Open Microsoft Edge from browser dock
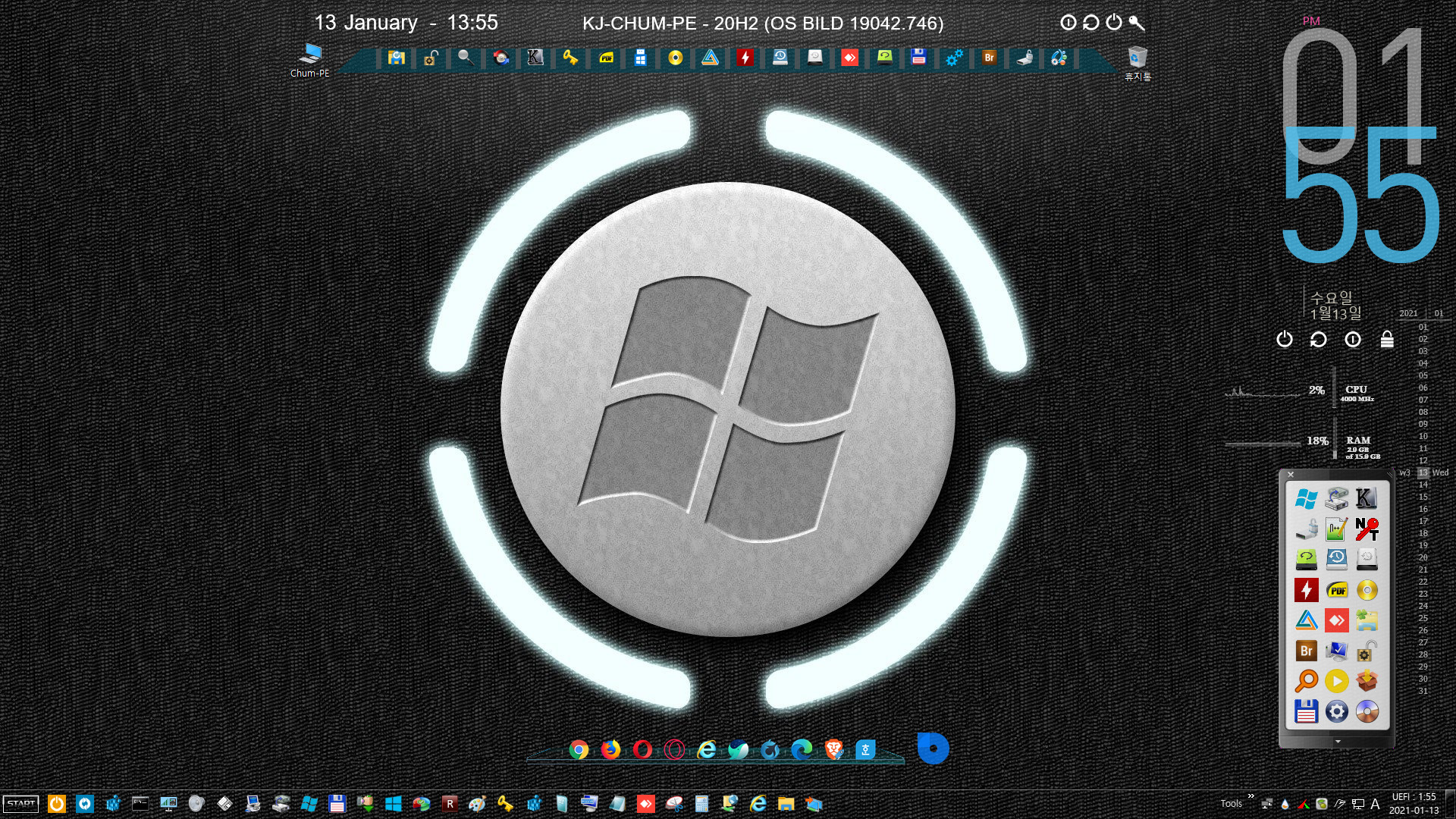The image size is (1456, 819). (802, 749)
